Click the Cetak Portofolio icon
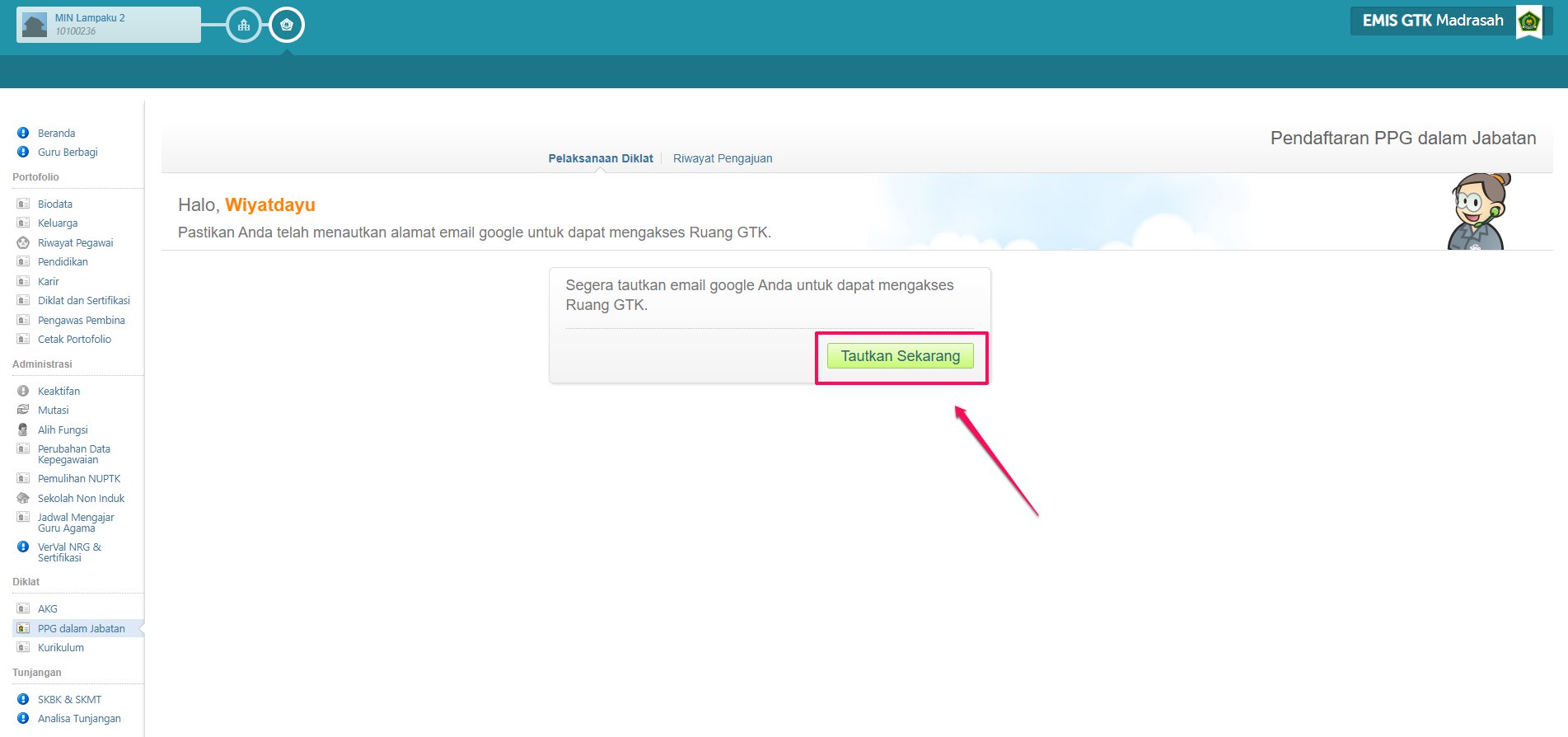 23,339
